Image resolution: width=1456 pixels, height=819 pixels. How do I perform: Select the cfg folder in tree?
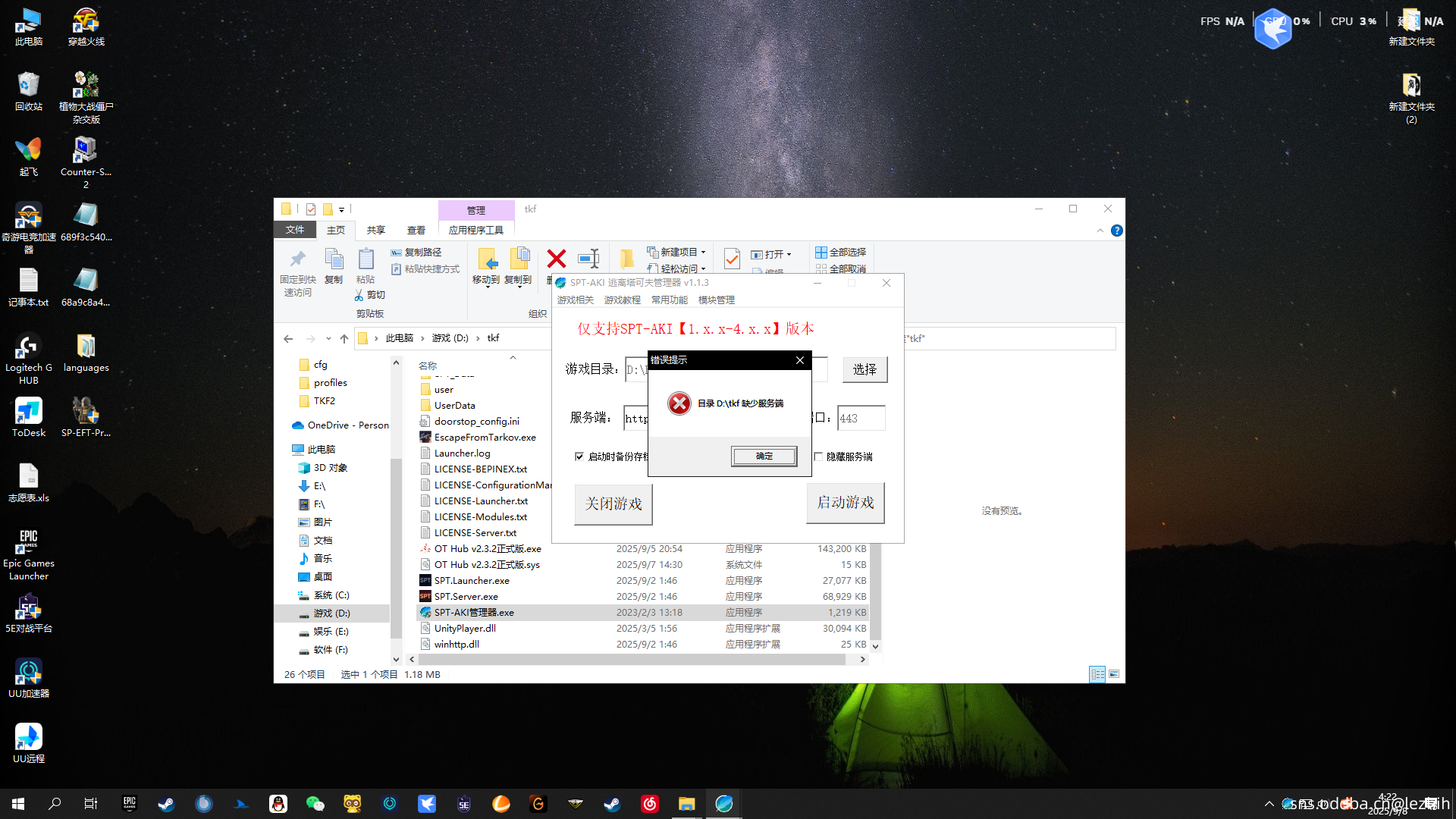[321, 365]
